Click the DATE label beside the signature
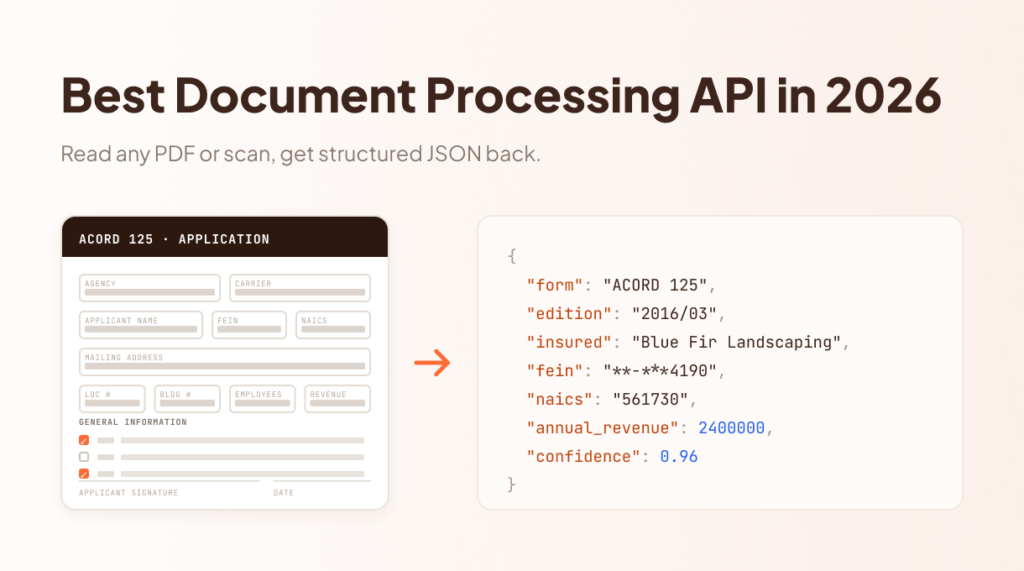The image size is (1024, 571). [283, 493]
